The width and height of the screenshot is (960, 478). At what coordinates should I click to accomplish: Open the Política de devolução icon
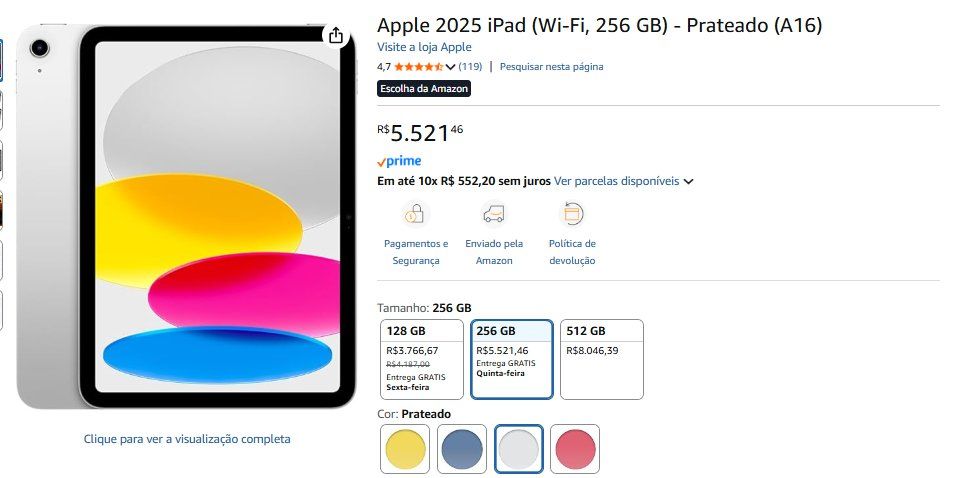point(572,214)
